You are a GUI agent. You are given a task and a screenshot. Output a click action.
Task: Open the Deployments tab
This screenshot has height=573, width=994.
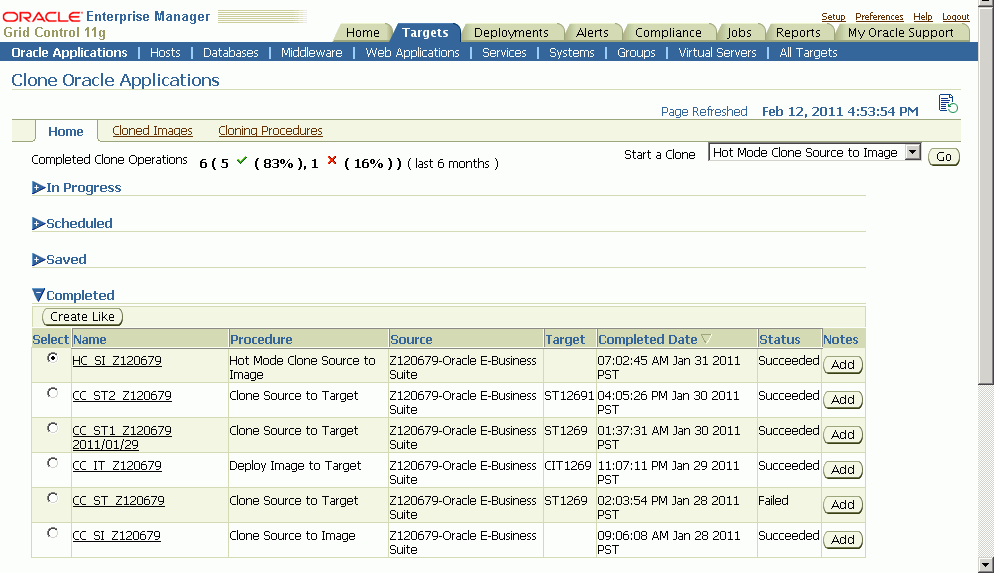[x=511, y=32]
